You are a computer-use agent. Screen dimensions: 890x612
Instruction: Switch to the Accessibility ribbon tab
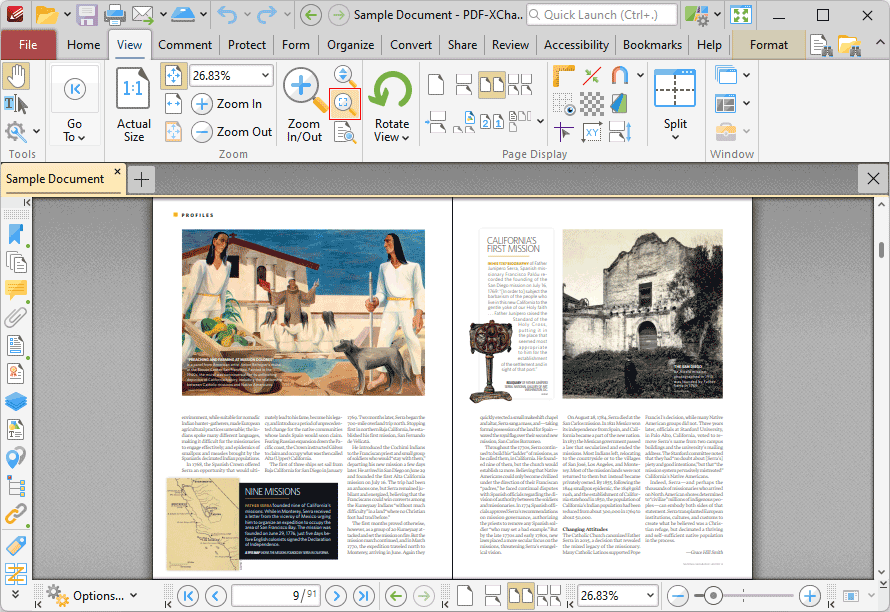(x=576, y=45)
